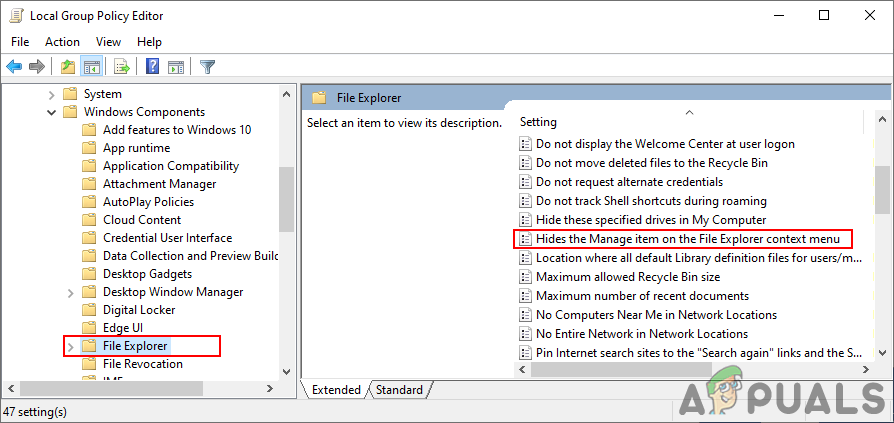Screen dimensions: 894x423
Task: Click folder icon beside Digital Locker
Action: [88, 310]
